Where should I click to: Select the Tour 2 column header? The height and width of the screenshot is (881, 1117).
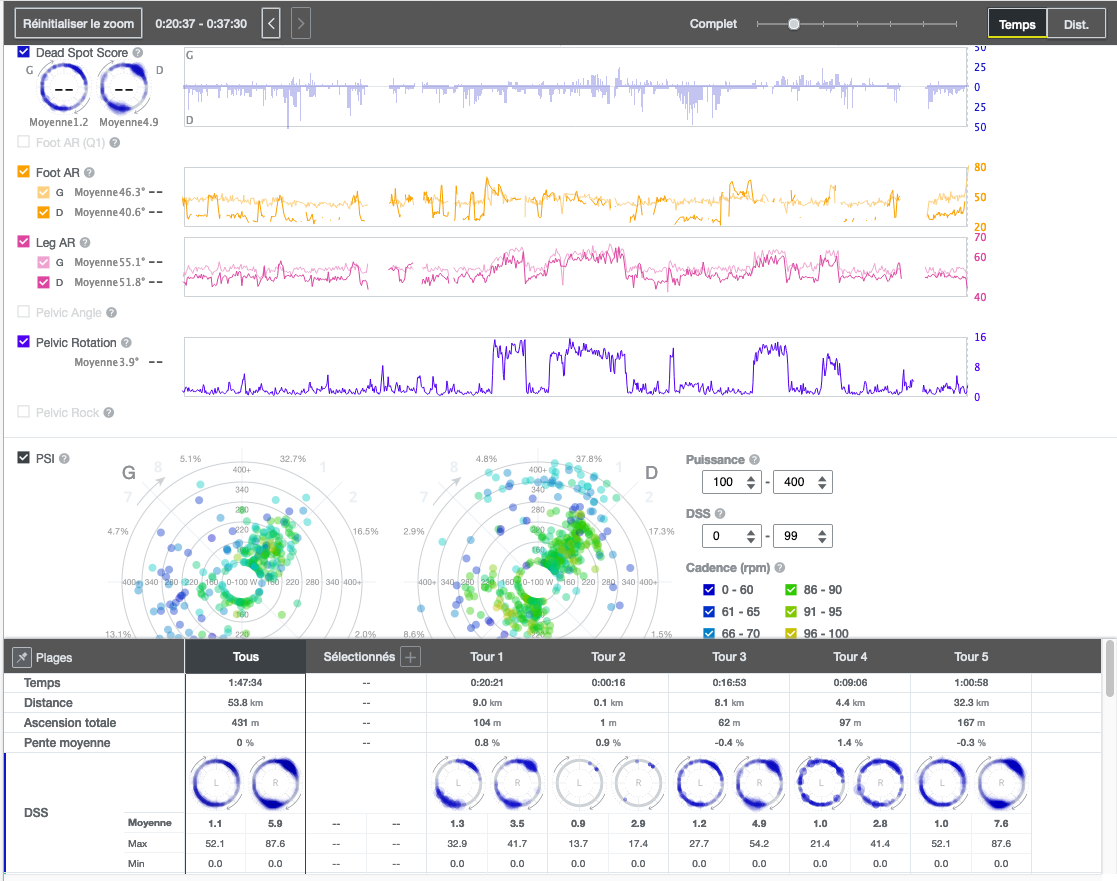608,657
